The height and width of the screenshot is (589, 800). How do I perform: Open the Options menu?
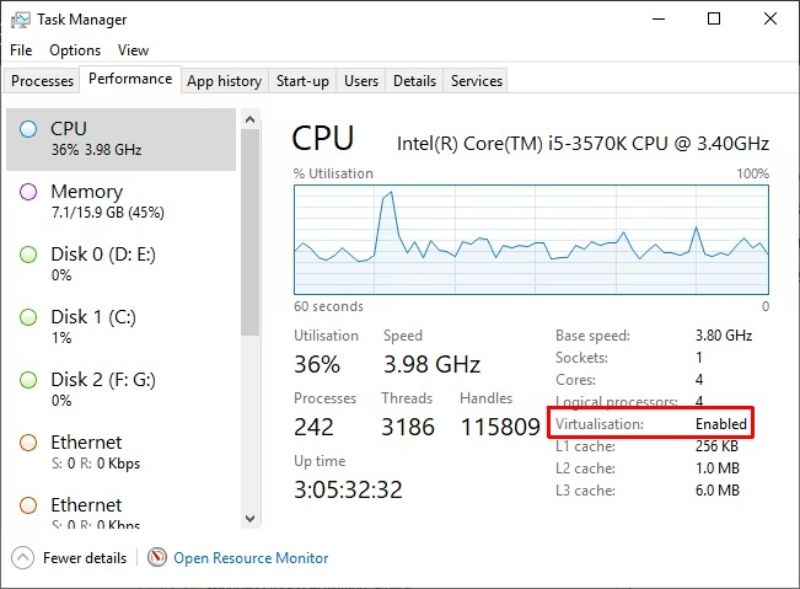75,50
